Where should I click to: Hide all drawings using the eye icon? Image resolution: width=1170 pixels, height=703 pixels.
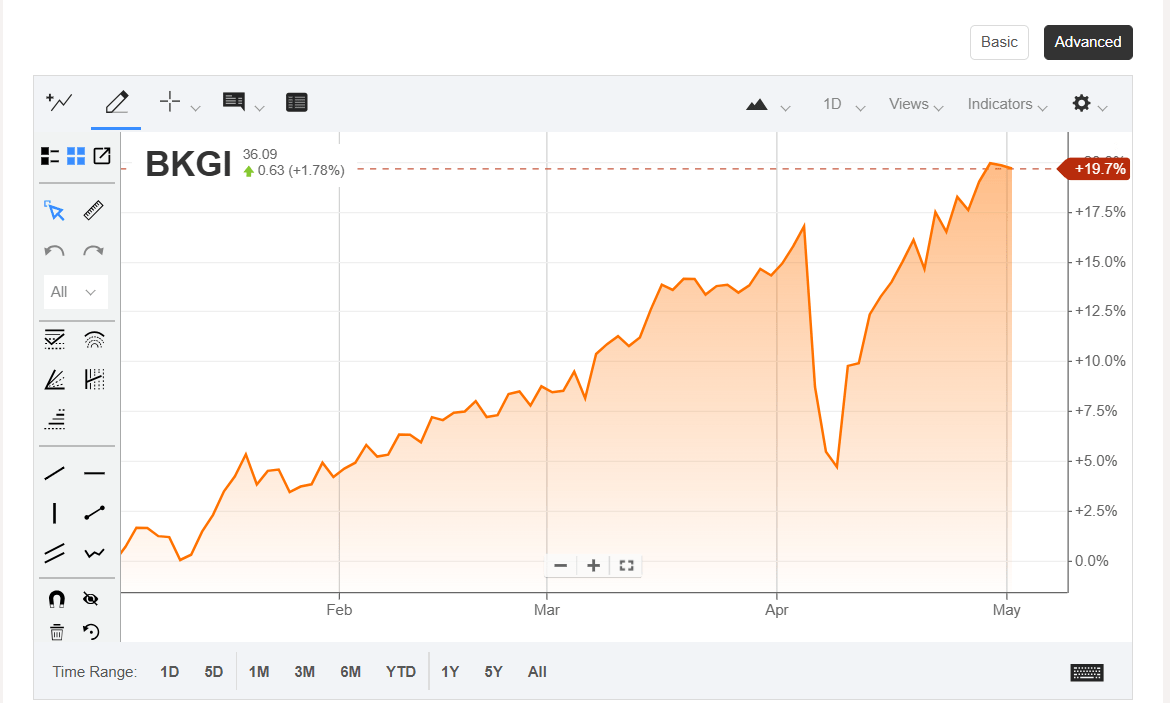pyautogui.click(x=91, y=597)
